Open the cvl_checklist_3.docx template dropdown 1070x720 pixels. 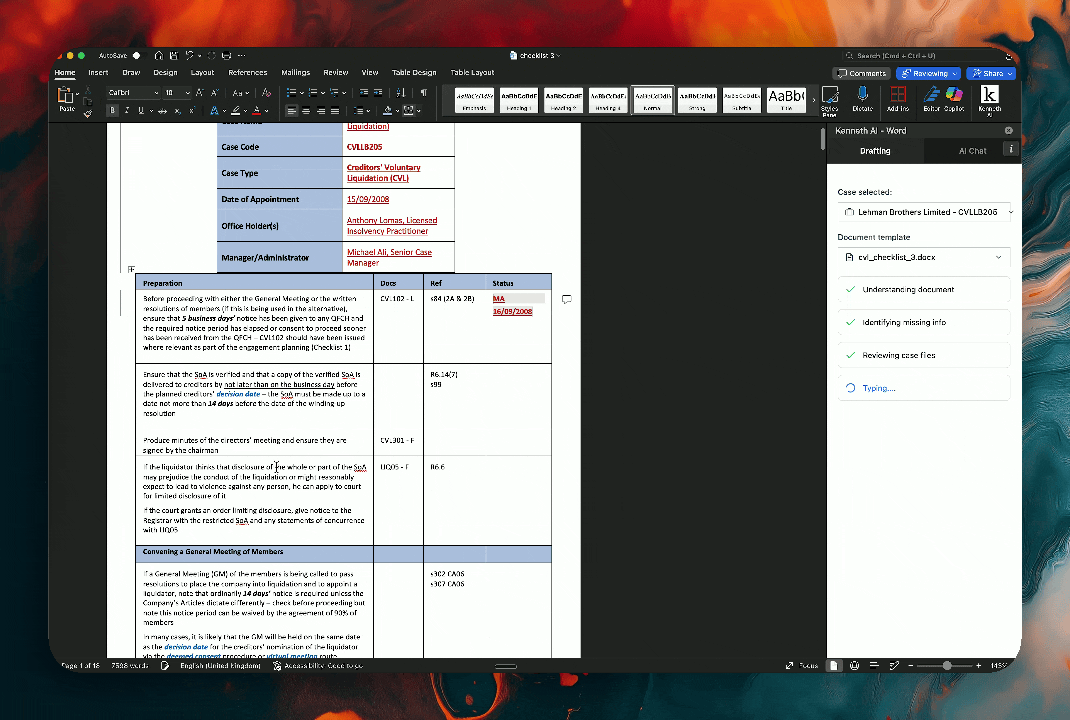tap(925, 257)
